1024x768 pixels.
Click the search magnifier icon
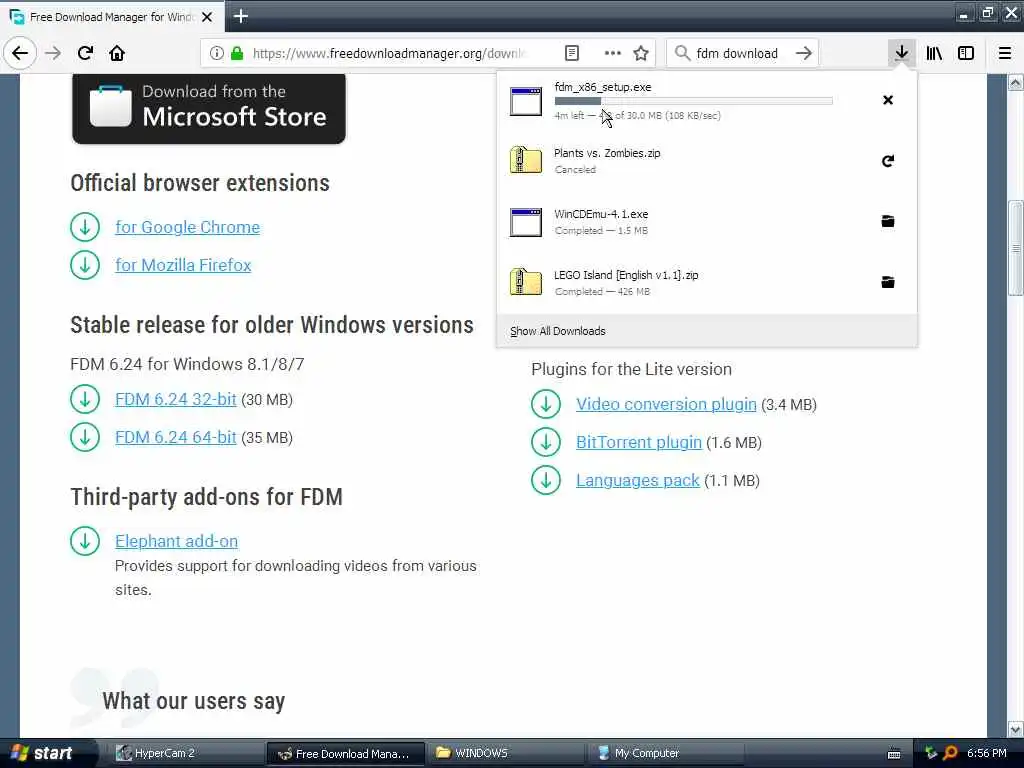(x=682, y=53)
